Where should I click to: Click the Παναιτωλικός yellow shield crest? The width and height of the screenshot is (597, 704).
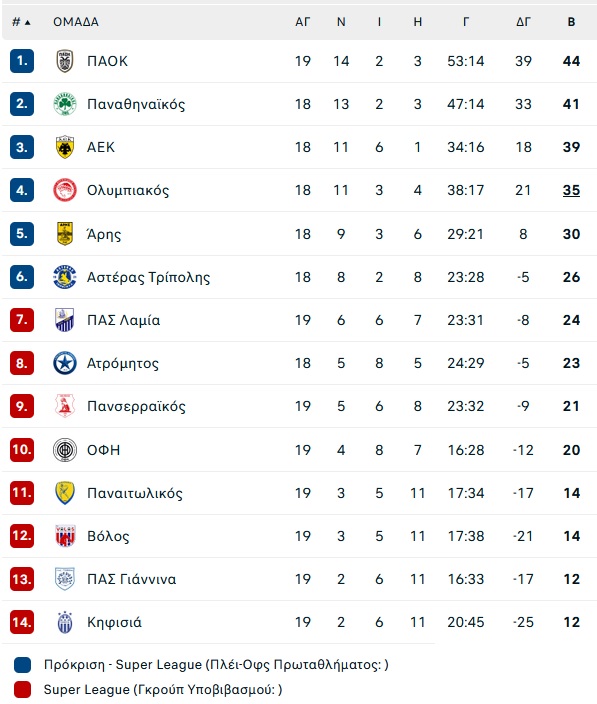click(65, 493)
